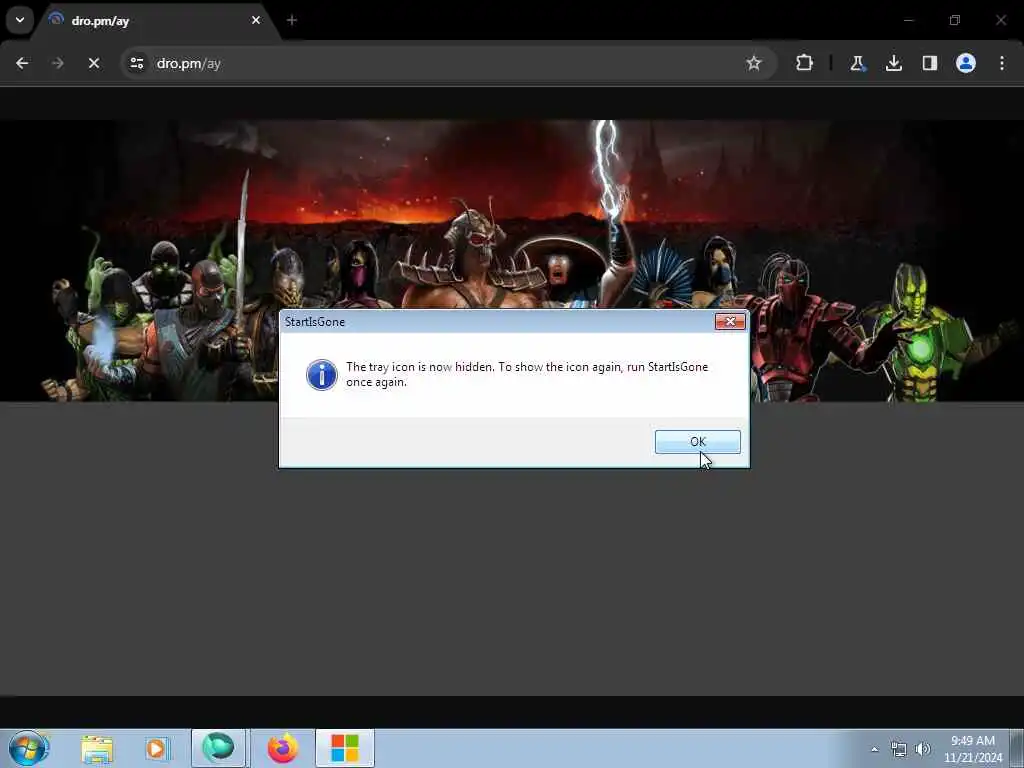Go back to the previous page
The height and width of the screenshot is (768, 1024).
pyautogui.click(x=22, y=63)
